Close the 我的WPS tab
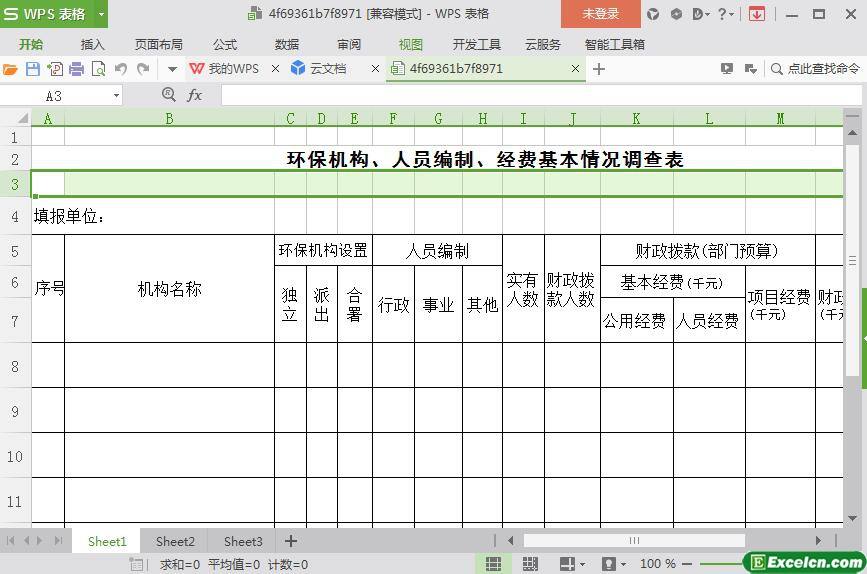867x574 pixels. tap(275, 69)
